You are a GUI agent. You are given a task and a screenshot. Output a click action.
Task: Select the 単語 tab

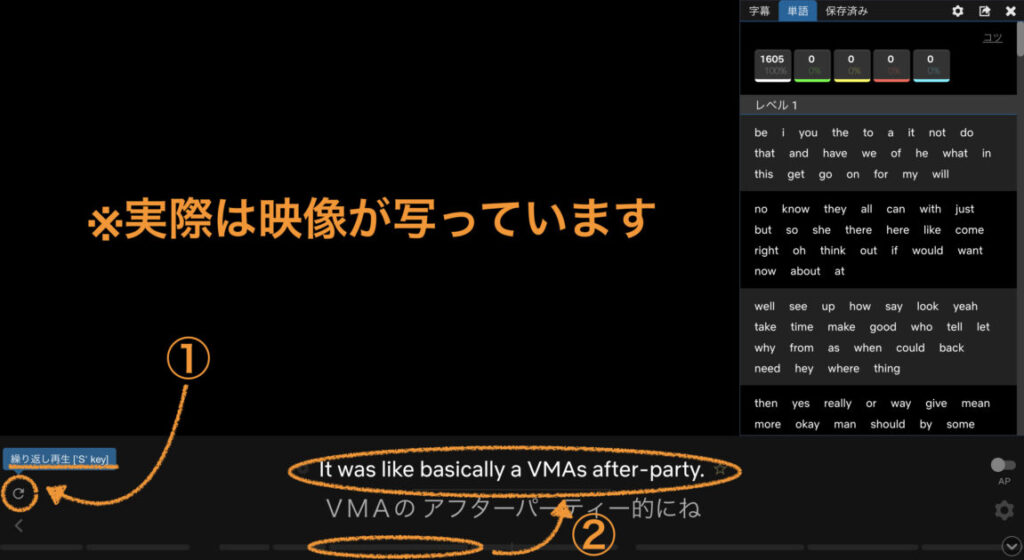click(797, 11)
